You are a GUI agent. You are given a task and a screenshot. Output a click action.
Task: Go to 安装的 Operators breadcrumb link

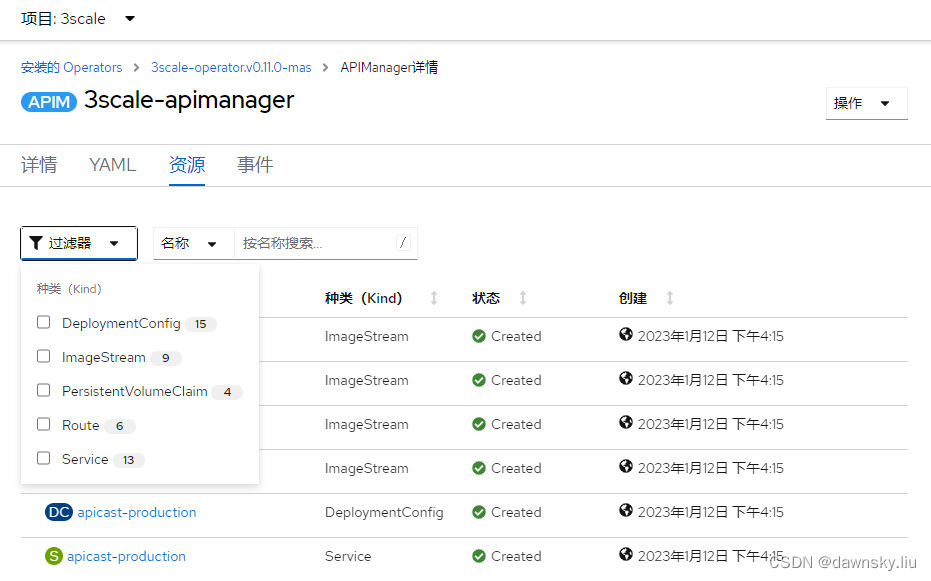(x=71, y=68)
